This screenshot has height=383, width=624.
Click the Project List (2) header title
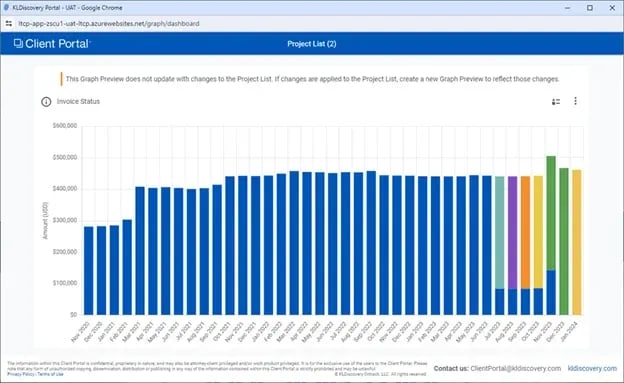[312, 44]
